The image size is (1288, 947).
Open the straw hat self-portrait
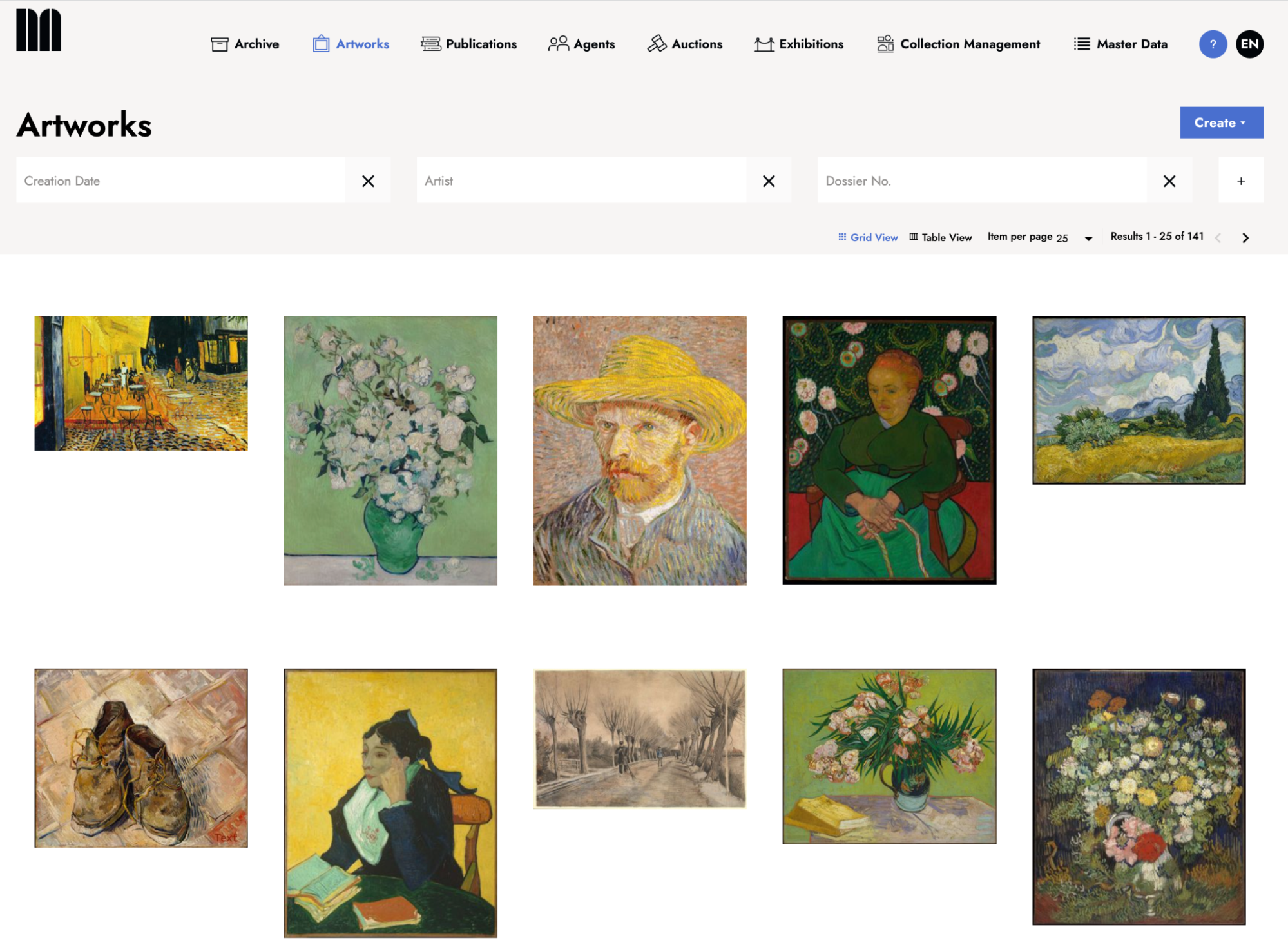click(640, 451)
